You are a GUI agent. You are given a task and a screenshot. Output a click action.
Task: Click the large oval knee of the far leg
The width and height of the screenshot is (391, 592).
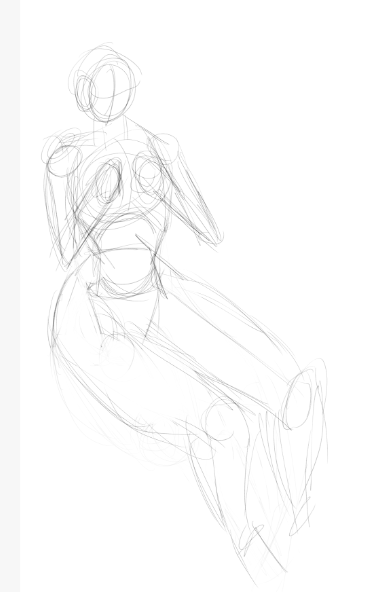pyautogui.click(x=299, y=399)
